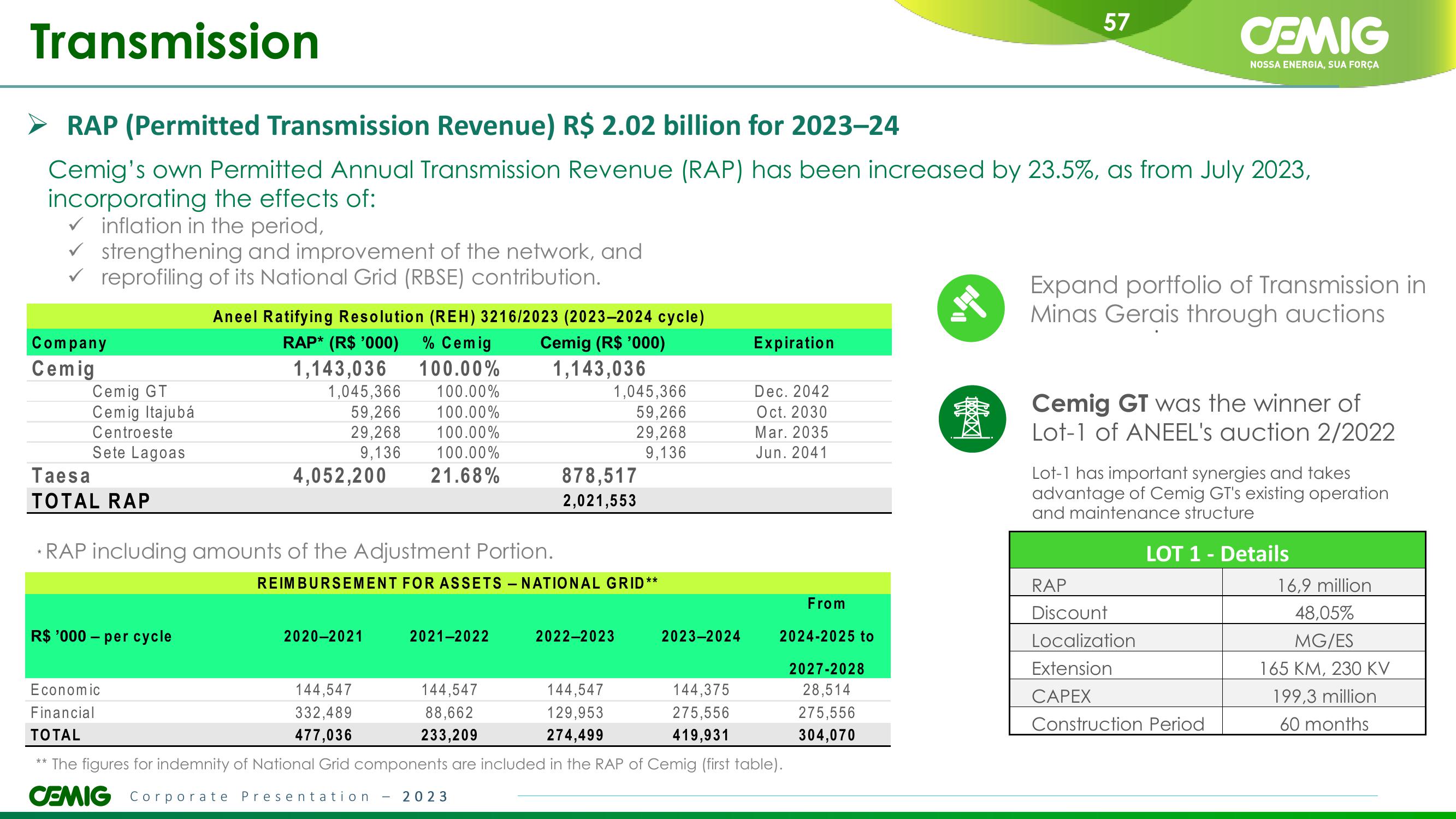Click the checkmark beside 'strengthening and improvement'

(x=76, y=251)
